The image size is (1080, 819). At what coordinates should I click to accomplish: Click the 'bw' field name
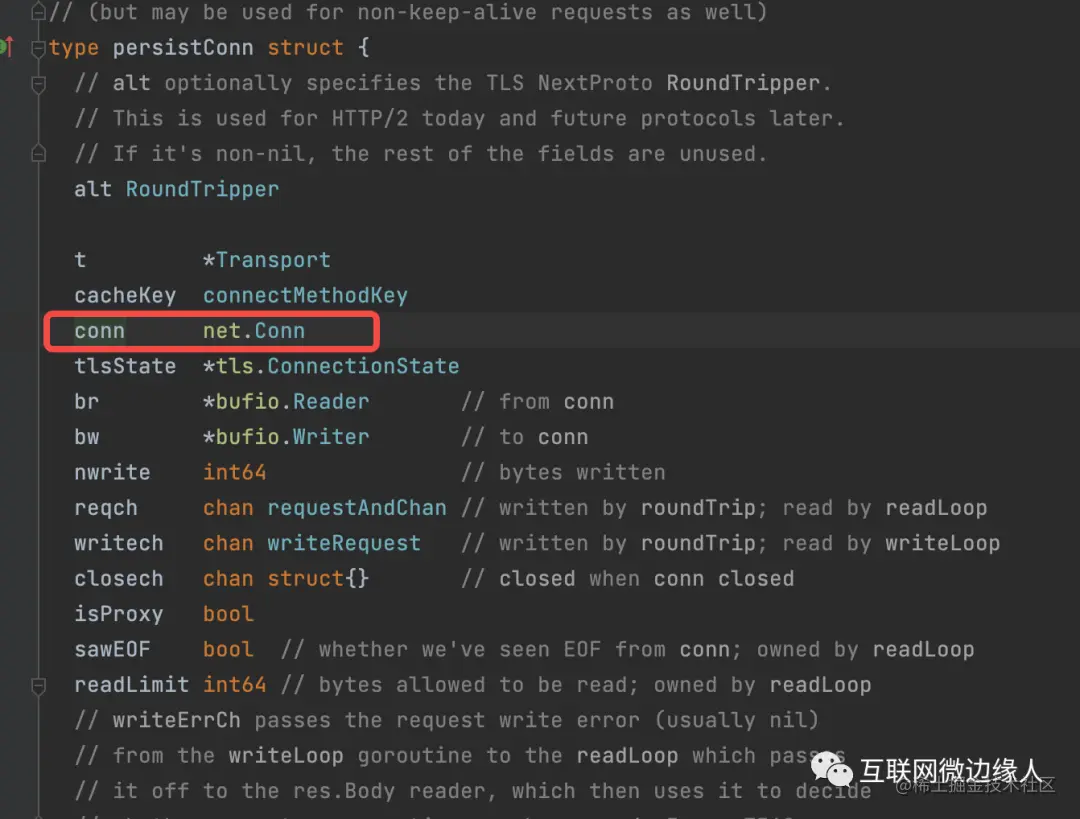coord(87,437)
